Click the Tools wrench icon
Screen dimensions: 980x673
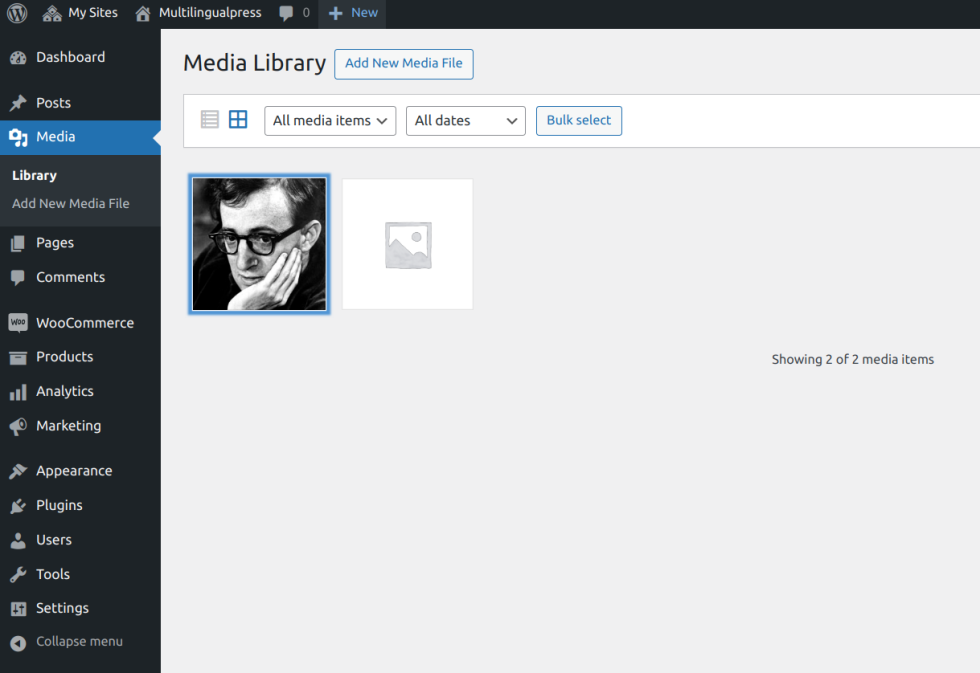point(18,574)
